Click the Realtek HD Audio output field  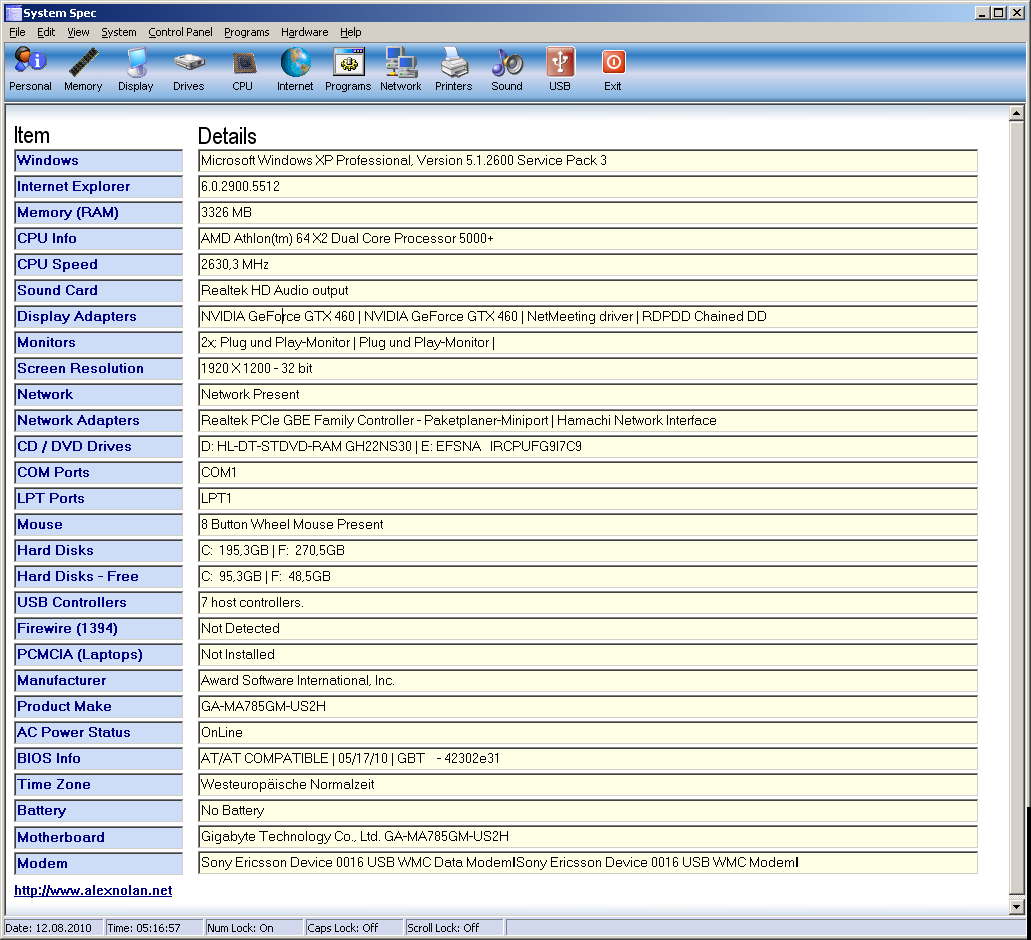[x=588, y=291]
